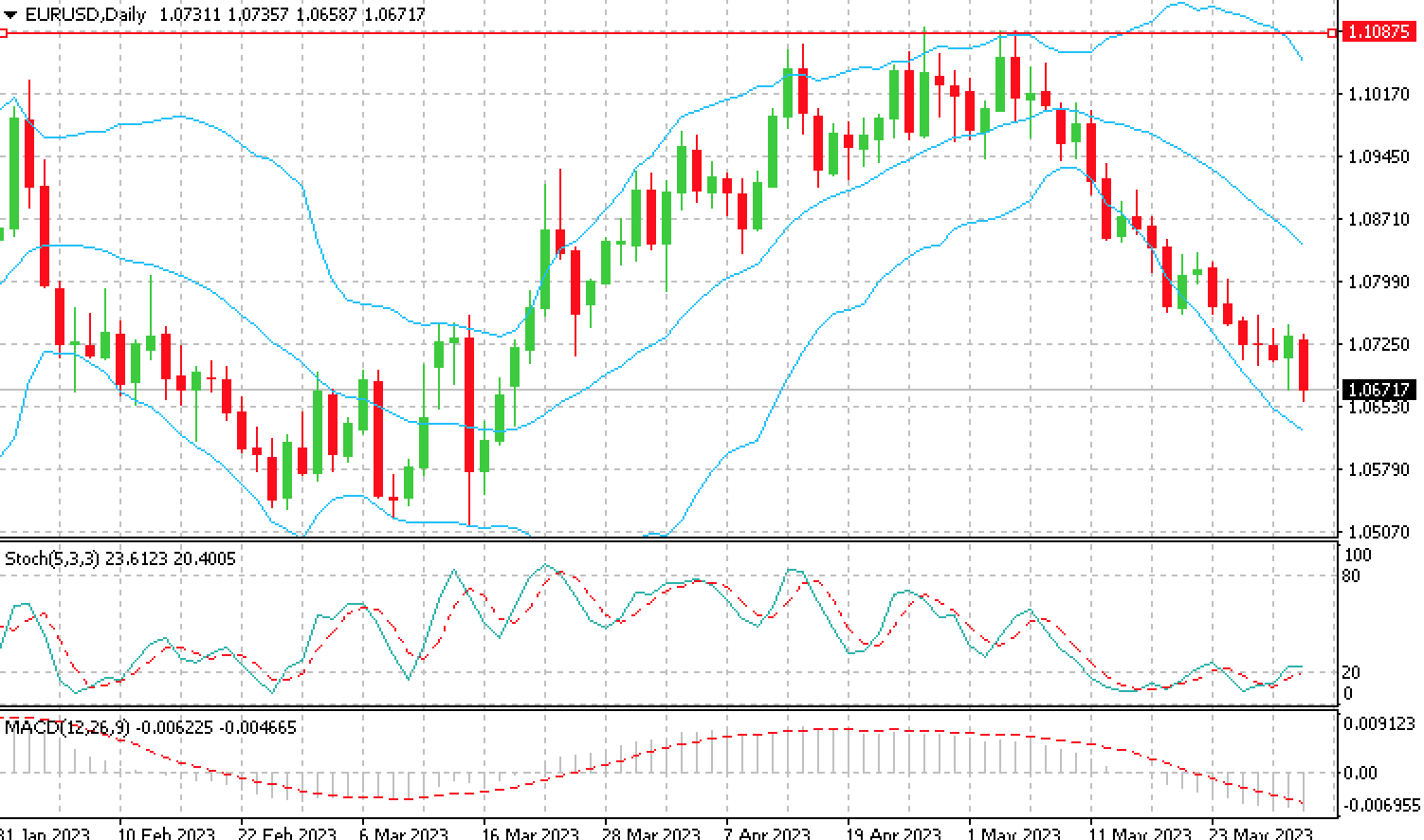Click the Stochastic scale value 100
This screenshot has height=840, width=1424.
1359,556
